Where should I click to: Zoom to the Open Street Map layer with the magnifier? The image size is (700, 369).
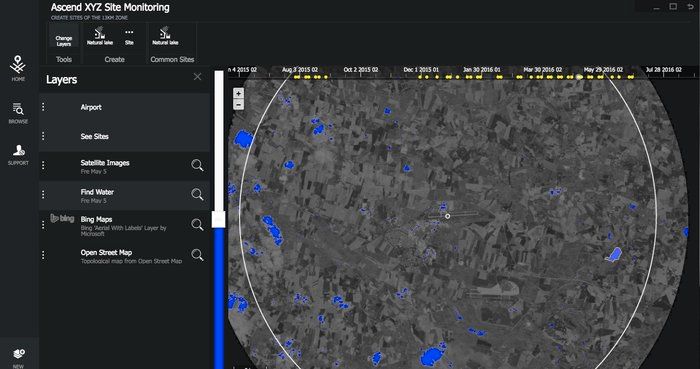click(197, 255)
